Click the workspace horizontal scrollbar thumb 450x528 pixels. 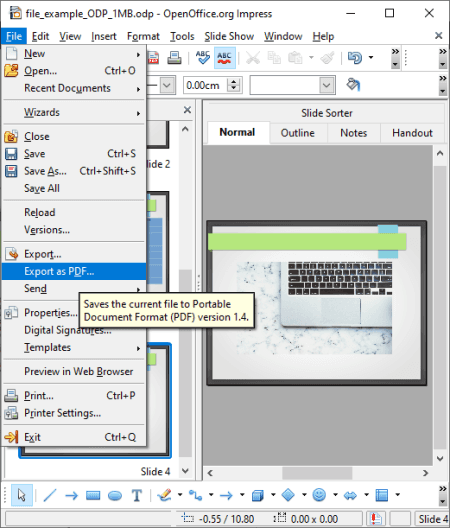point(317,473)
